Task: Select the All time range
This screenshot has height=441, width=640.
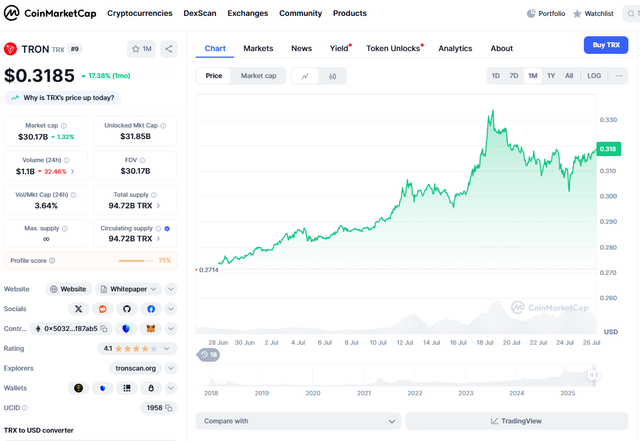Action: click(569, 76)
